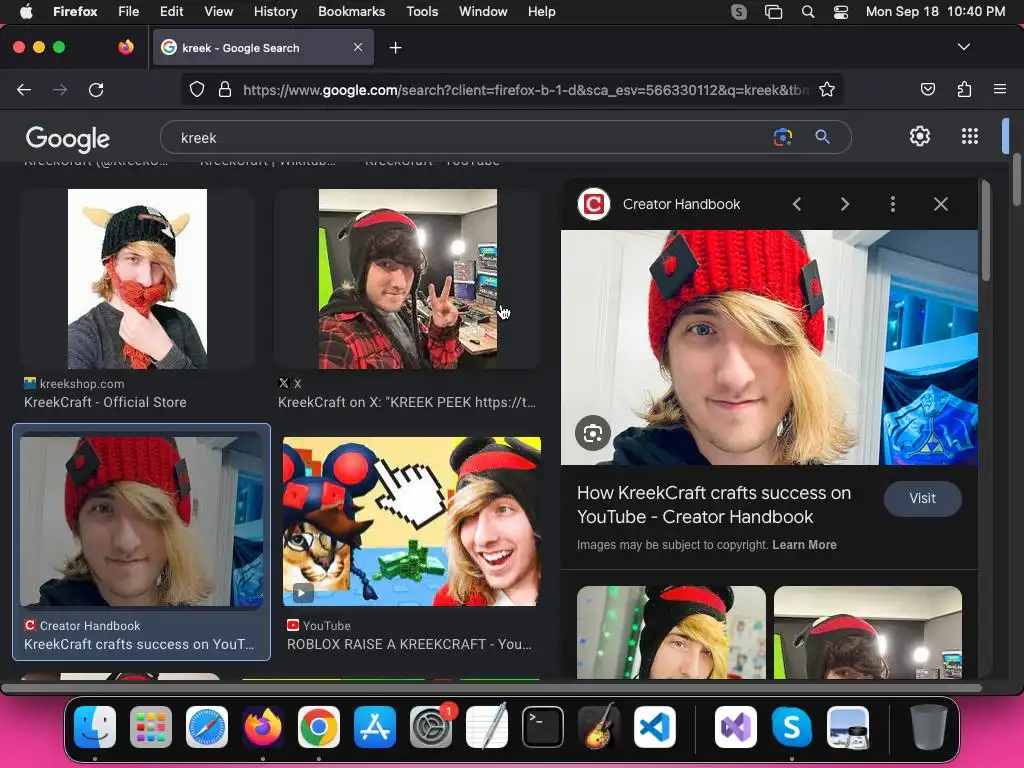Open the File menu
1024x768 pixels.
click(x=129, y=12)
